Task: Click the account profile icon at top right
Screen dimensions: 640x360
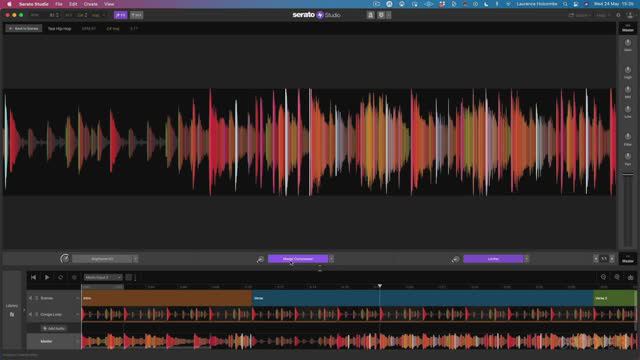Action: click(x=630, y=15)
